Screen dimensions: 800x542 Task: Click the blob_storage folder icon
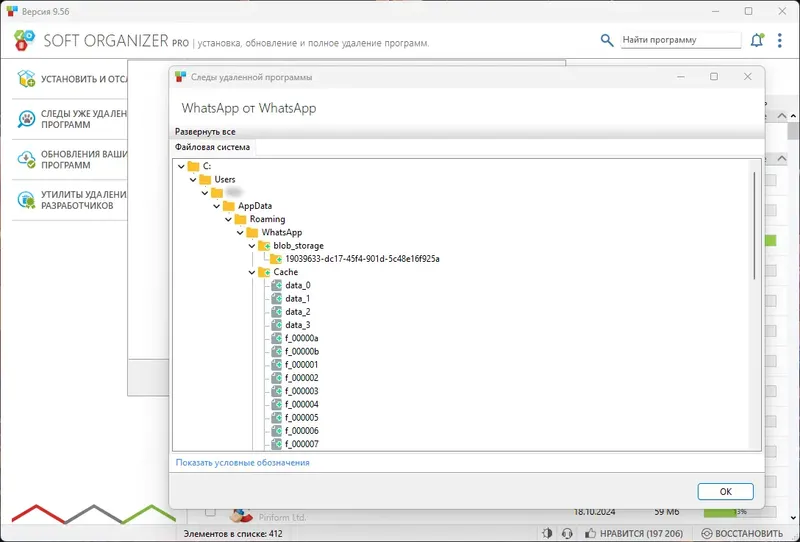(x=264, y=245)
